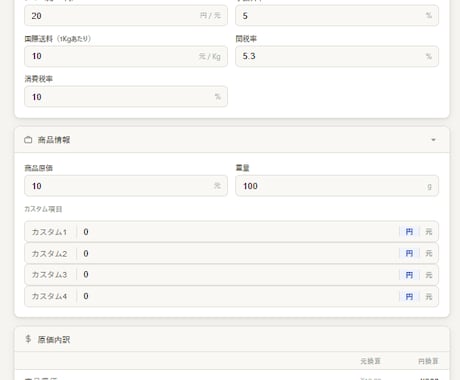Click the 消費税率 label
Screen dimensions: 460x380
pos(39,79)
